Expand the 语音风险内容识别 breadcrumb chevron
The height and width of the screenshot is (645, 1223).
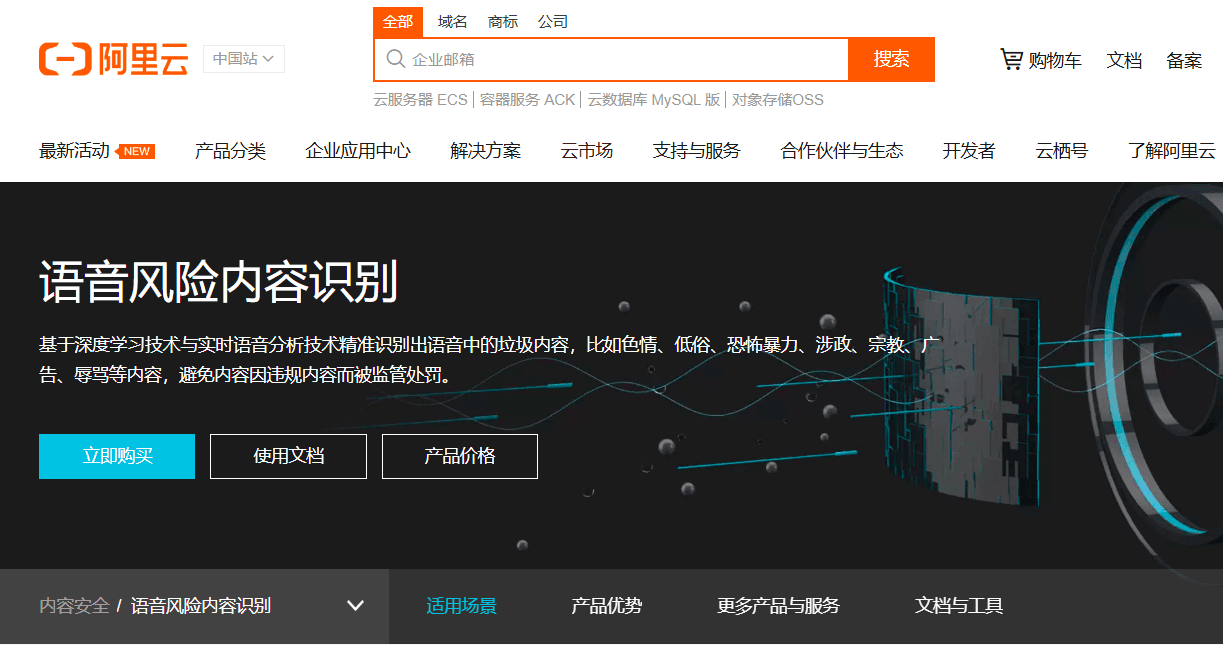tap(355, 606)
